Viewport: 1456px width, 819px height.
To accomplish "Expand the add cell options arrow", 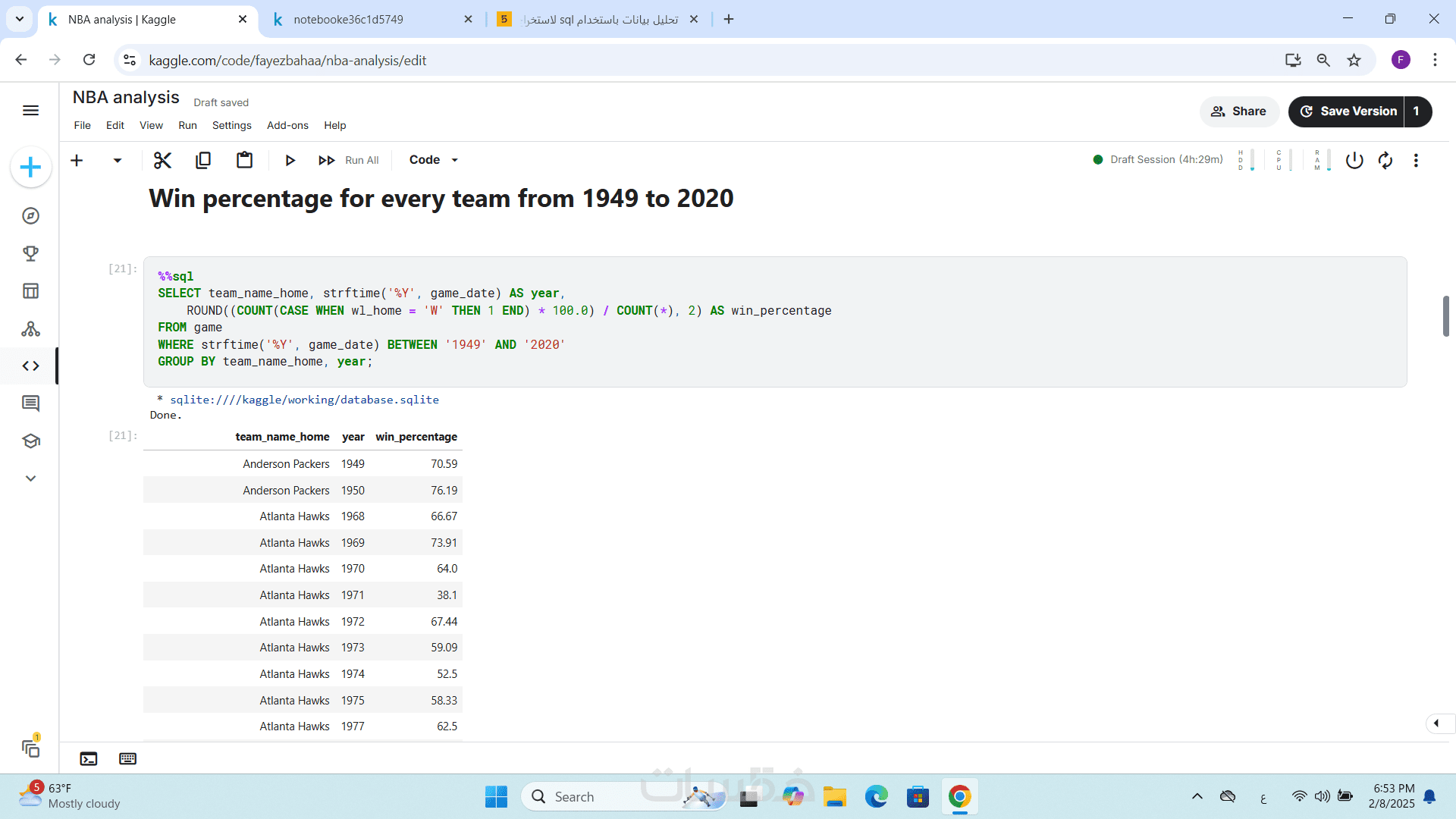I will (x=118, y=160).
